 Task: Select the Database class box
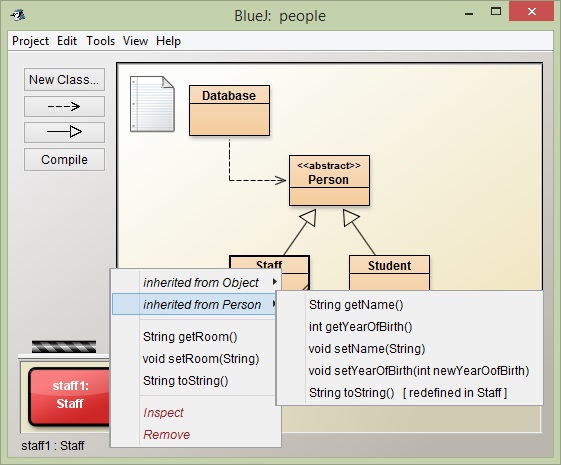point(229,111)
